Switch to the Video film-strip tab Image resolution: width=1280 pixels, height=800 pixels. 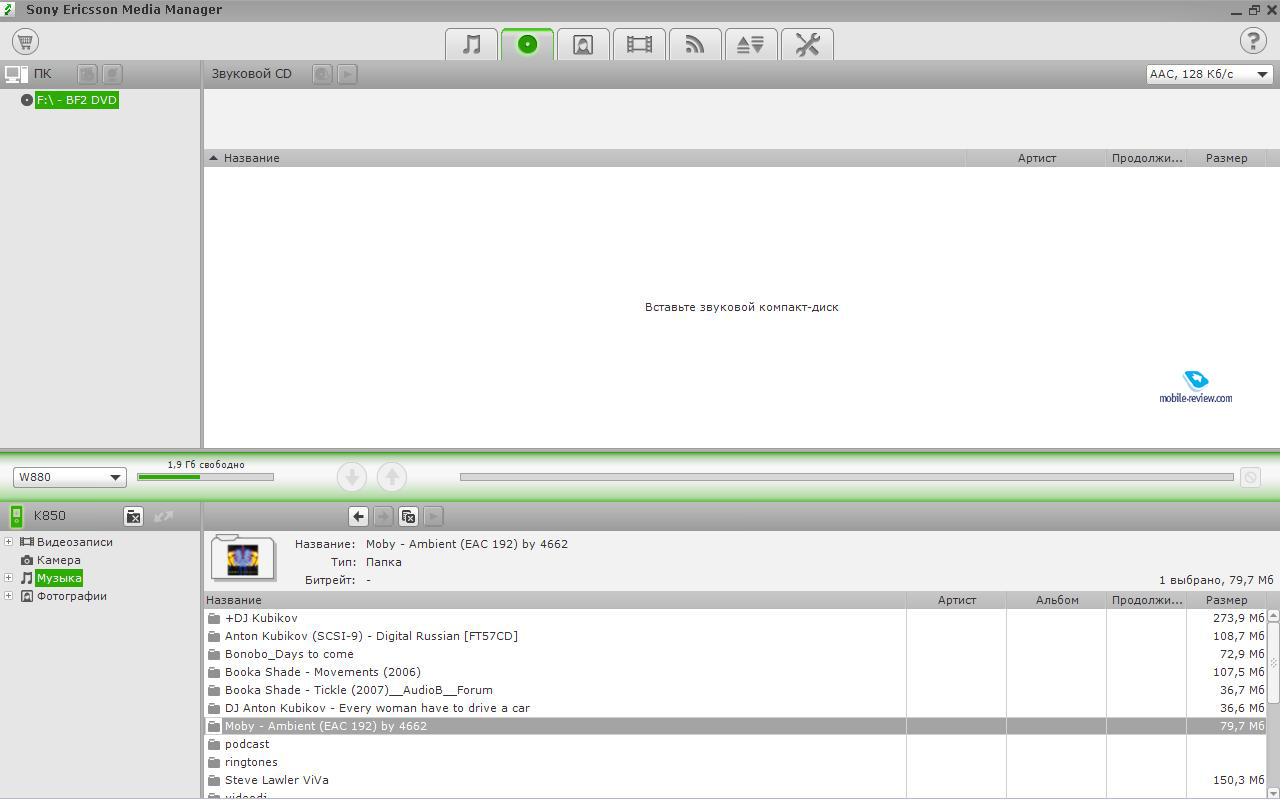point(640,44)
